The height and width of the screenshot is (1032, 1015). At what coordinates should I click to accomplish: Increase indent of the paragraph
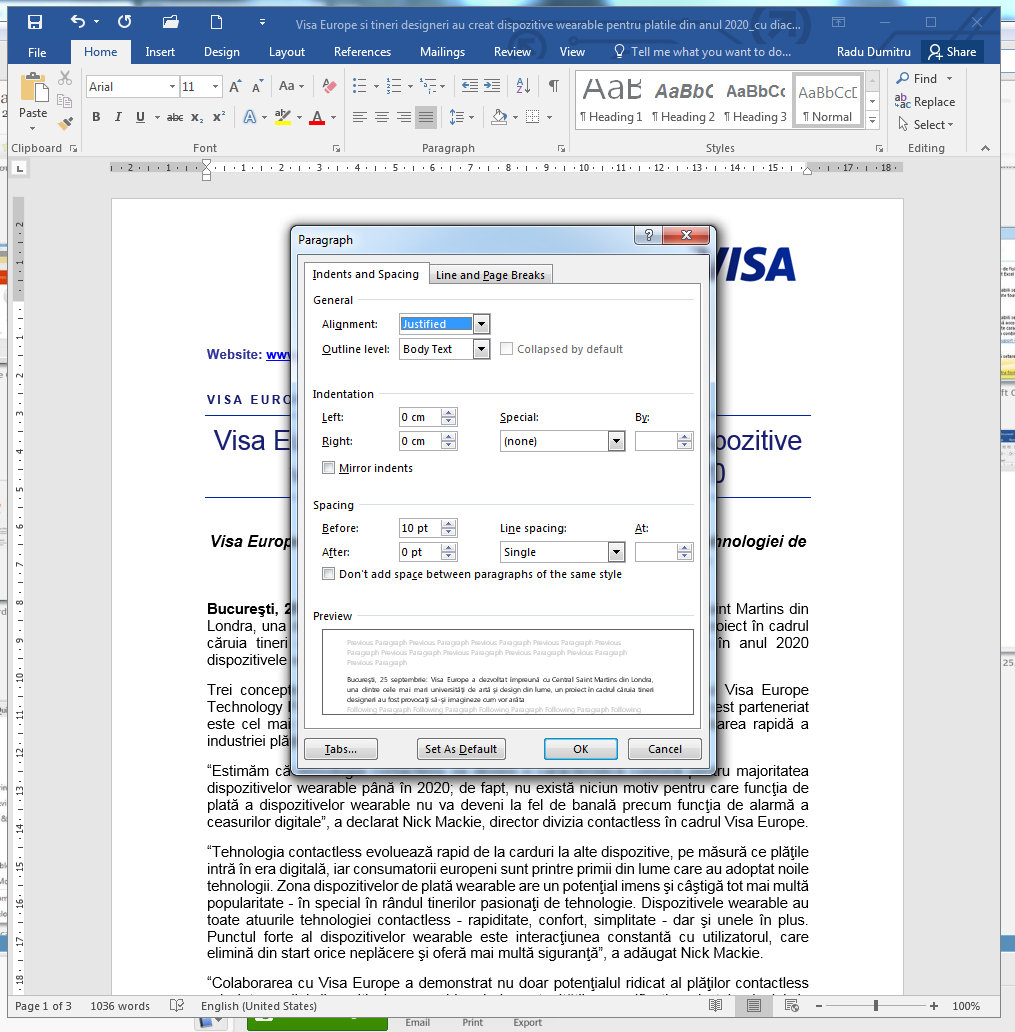[x=492, y=86]
